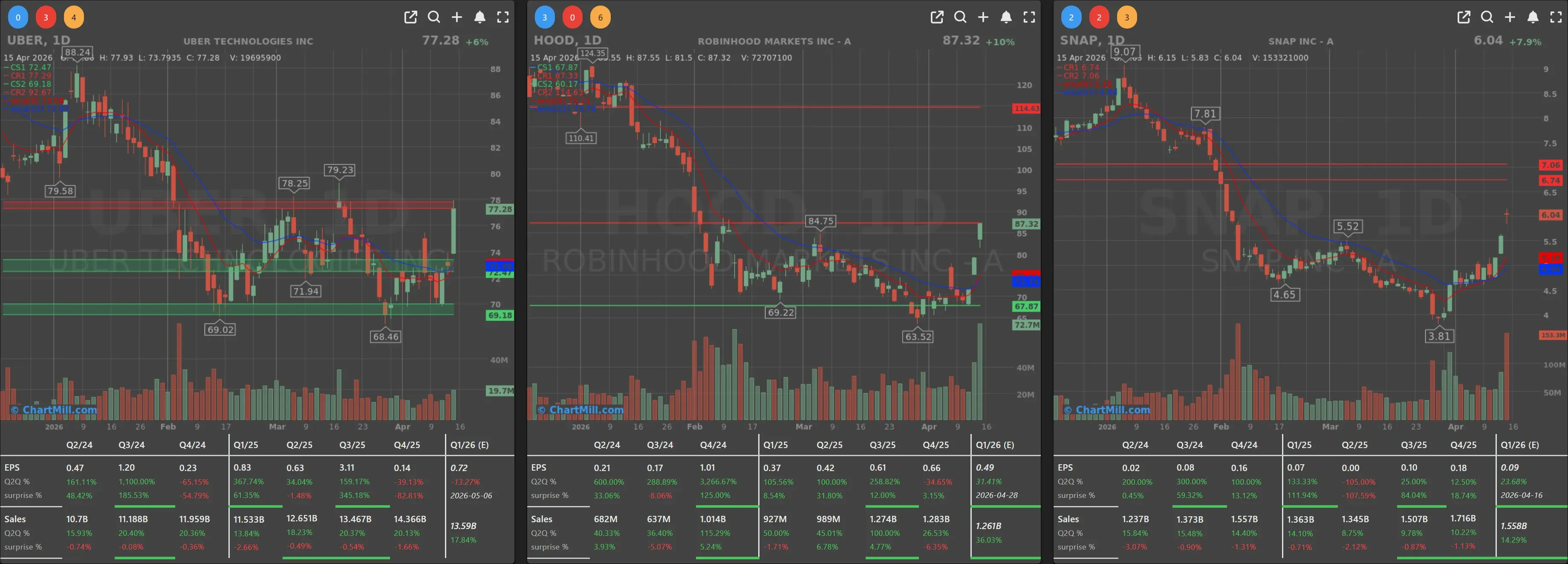Click the blue 0 badge on UBER
The image size is (1568, 564).
pos(17,17)
